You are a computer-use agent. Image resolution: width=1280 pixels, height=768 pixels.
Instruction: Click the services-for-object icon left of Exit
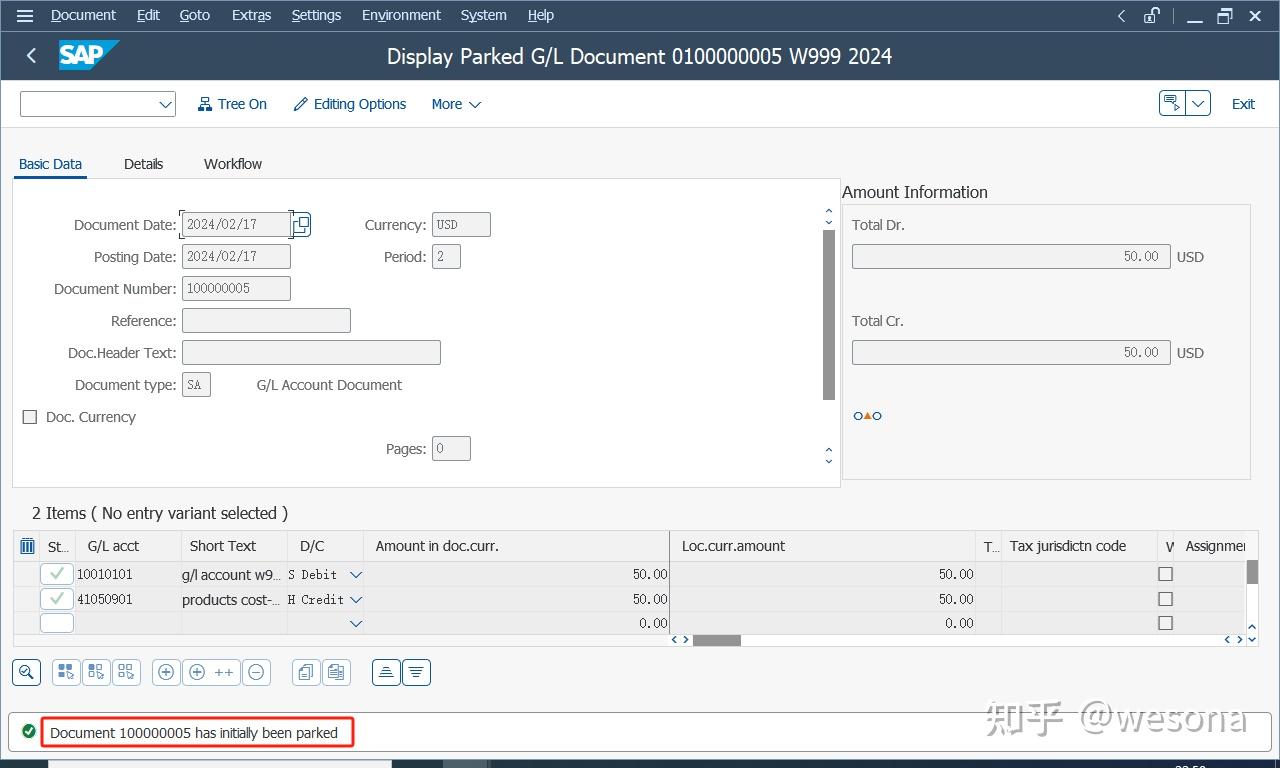point(1172,104)
